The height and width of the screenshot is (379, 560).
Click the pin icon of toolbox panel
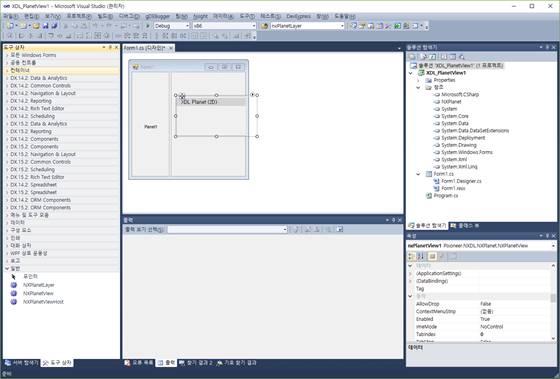110,47
